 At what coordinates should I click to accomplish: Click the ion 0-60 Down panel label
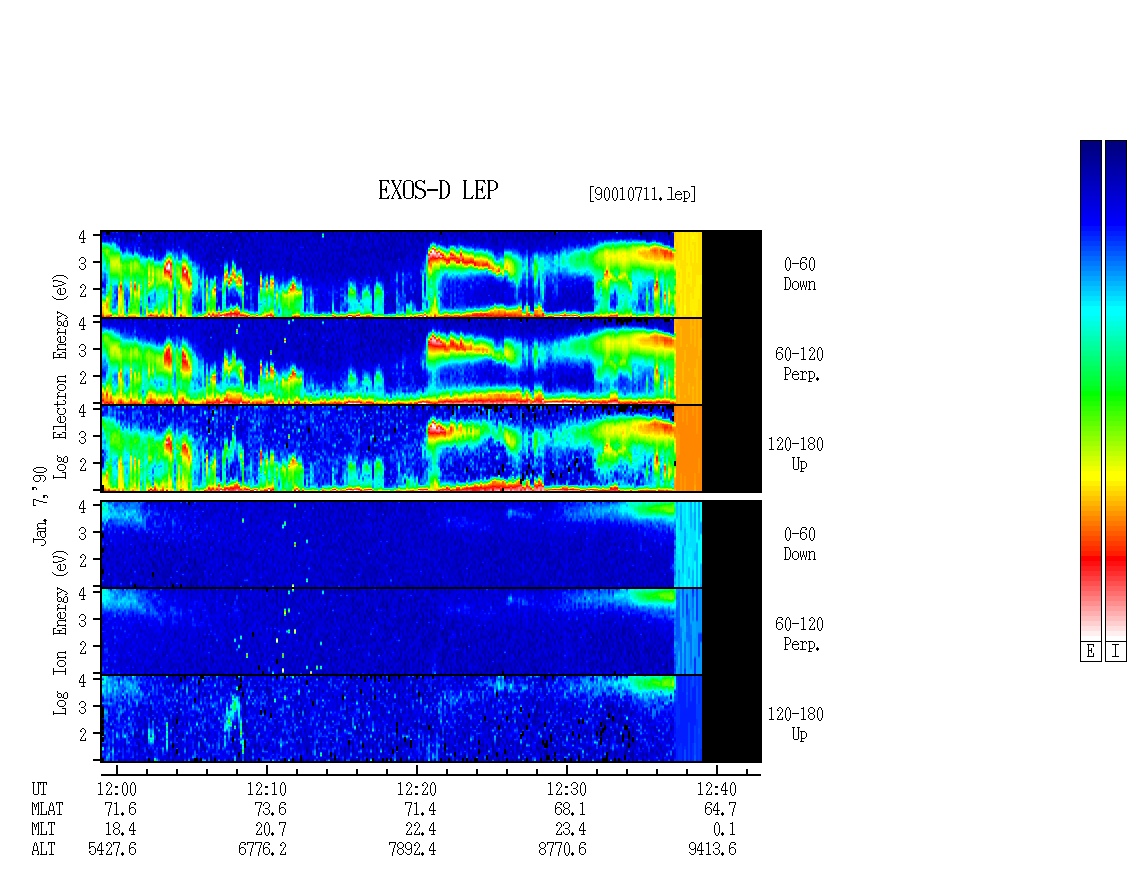[800, 545]
